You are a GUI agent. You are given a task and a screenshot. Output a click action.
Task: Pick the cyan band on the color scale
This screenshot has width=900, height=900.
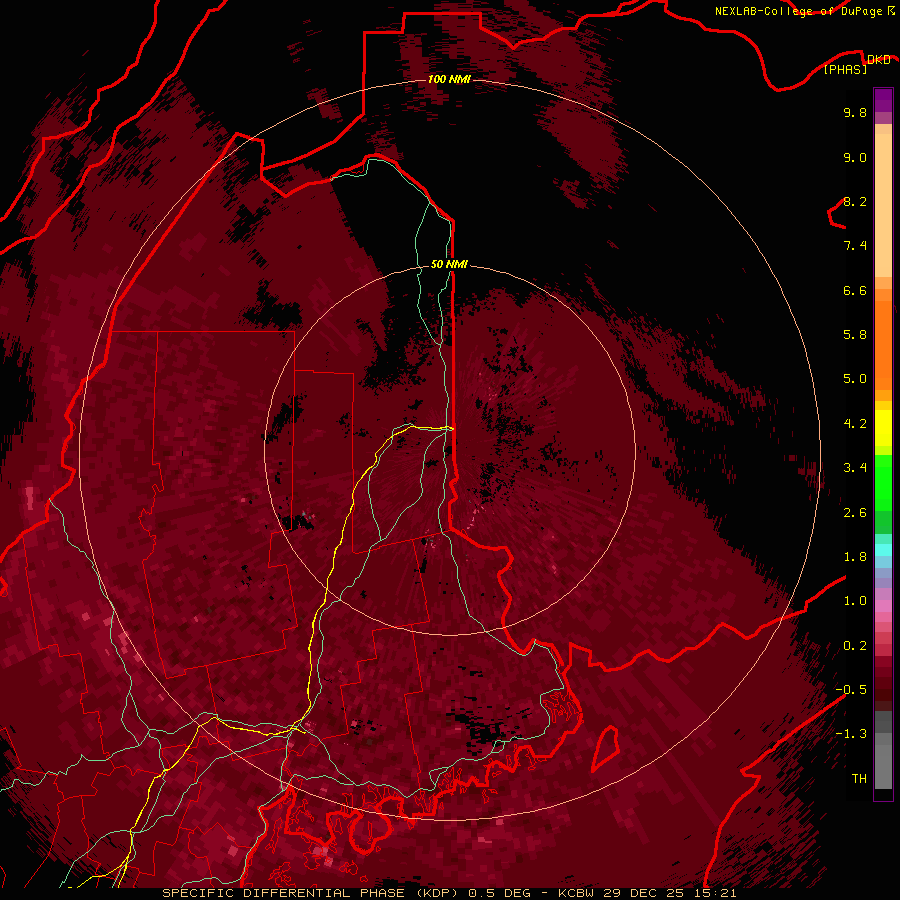click(883, 550)
